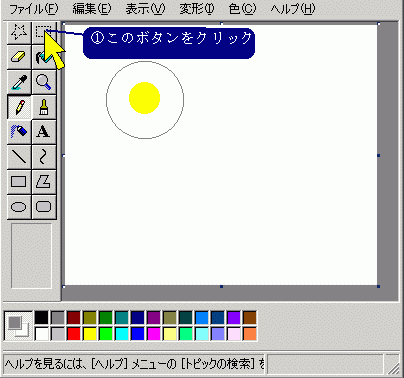This screenshot has height=378, width=404.
Task: Choose the Eraser tool
Action: 19,57
